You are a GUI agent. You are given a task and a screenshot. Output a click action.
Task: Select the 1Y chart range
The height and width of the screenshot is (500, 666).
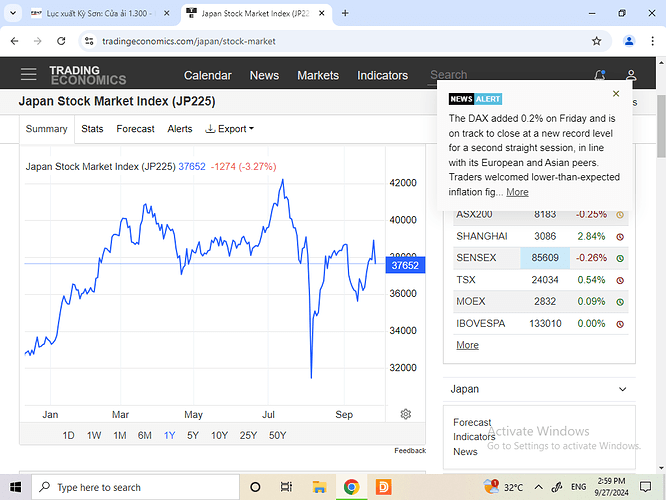click(169, 435)
